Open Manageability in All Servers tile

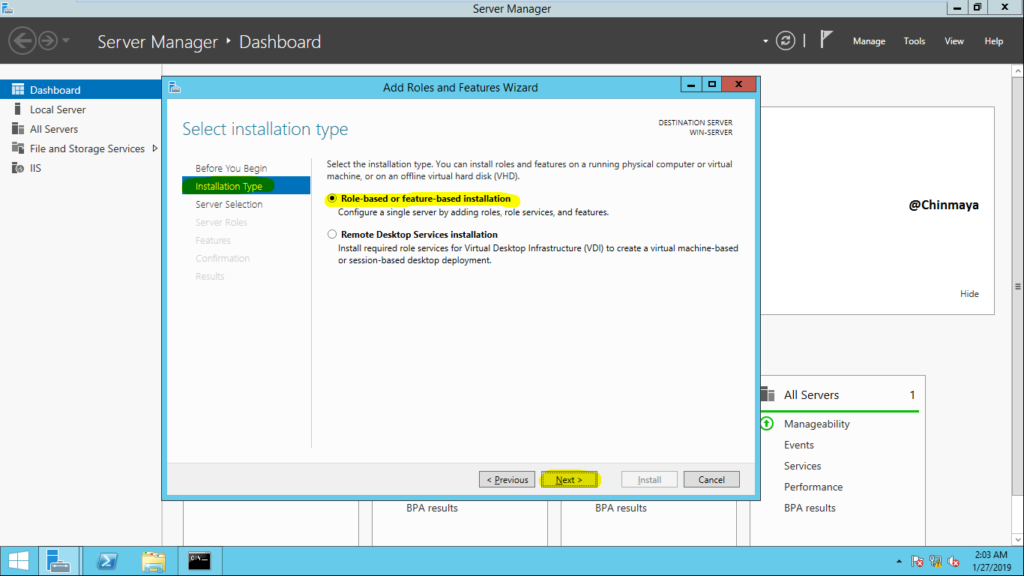(816, 424)
